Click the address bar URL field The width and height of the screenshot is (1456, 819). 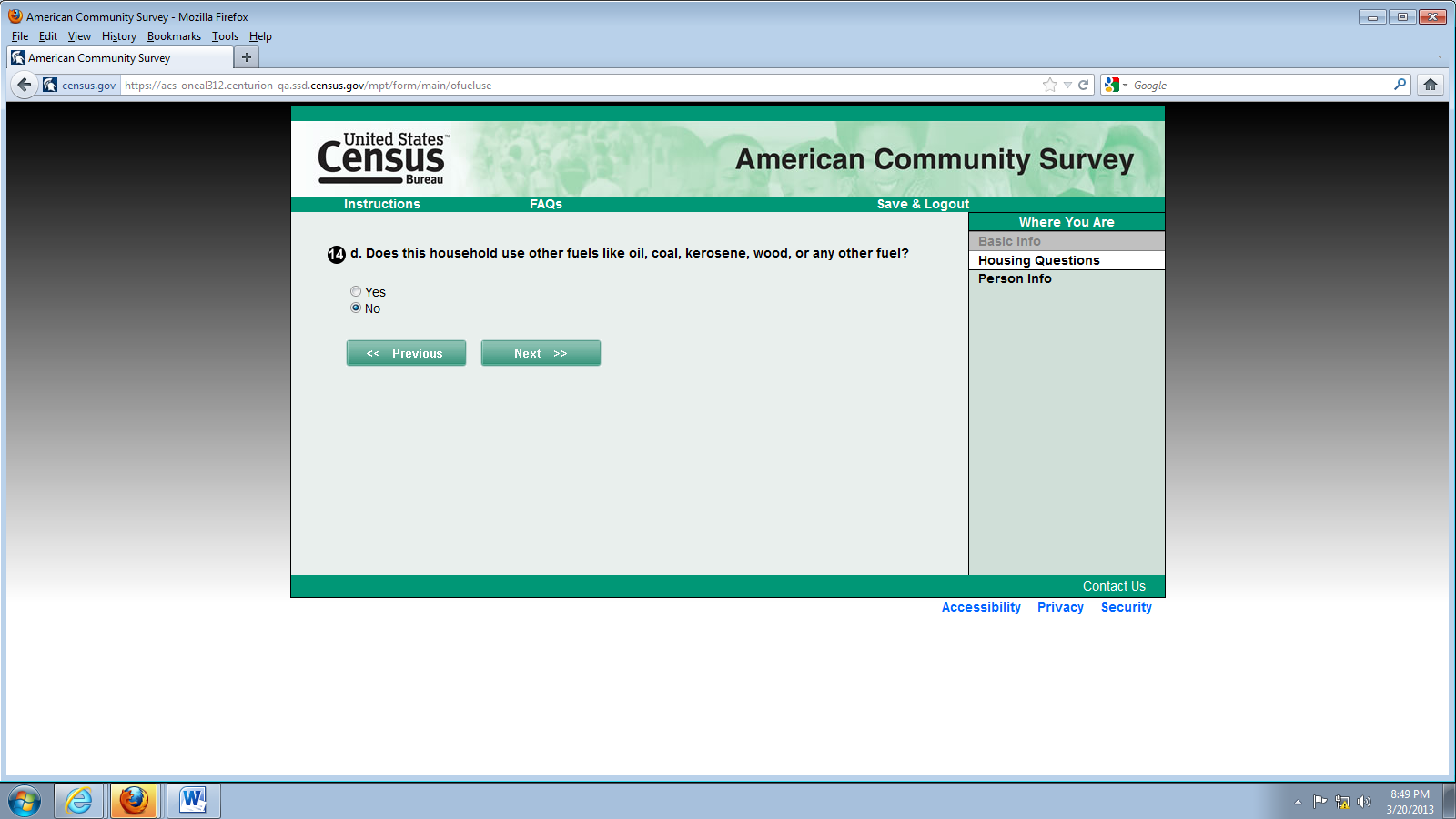(581, 85)
